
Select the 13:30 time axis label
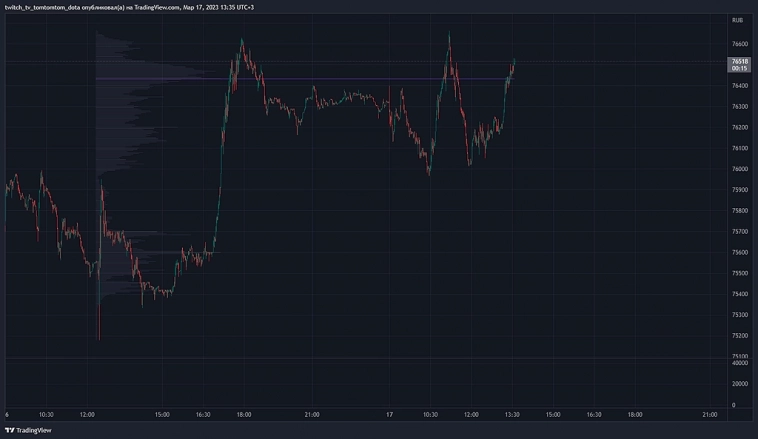point(512,414)
